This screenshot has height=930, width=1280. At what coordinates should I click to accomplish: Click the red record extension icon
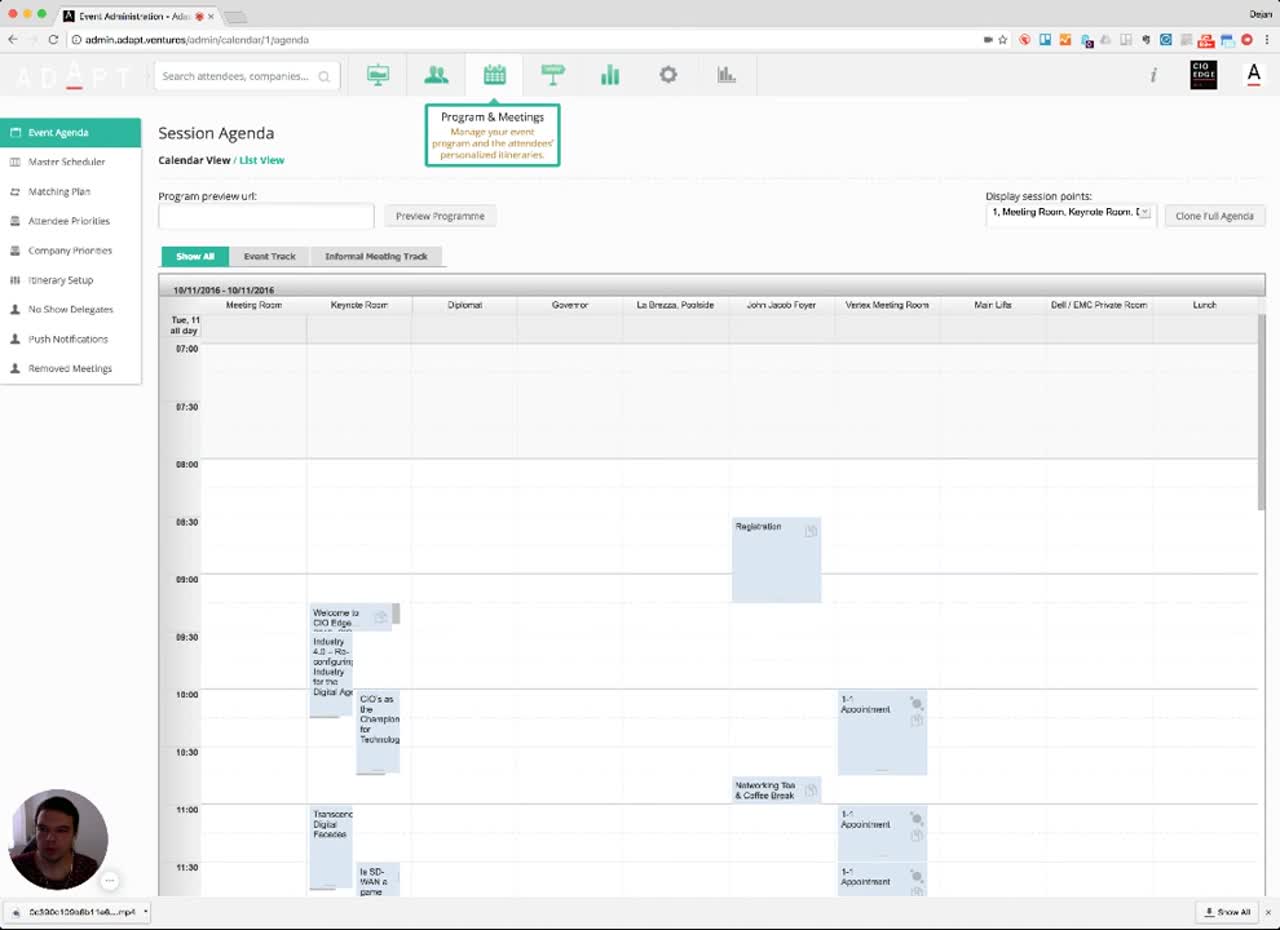click(1247, 40)
